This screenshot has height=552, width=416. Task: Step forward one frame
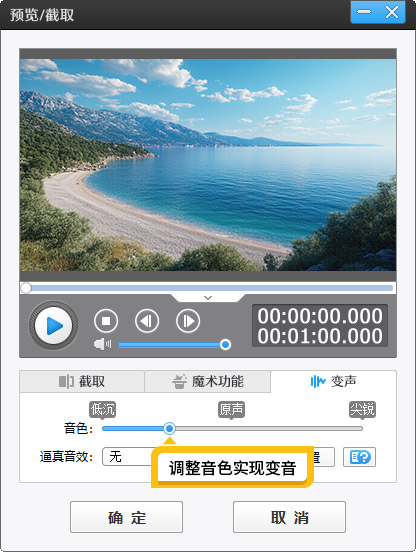188,321
